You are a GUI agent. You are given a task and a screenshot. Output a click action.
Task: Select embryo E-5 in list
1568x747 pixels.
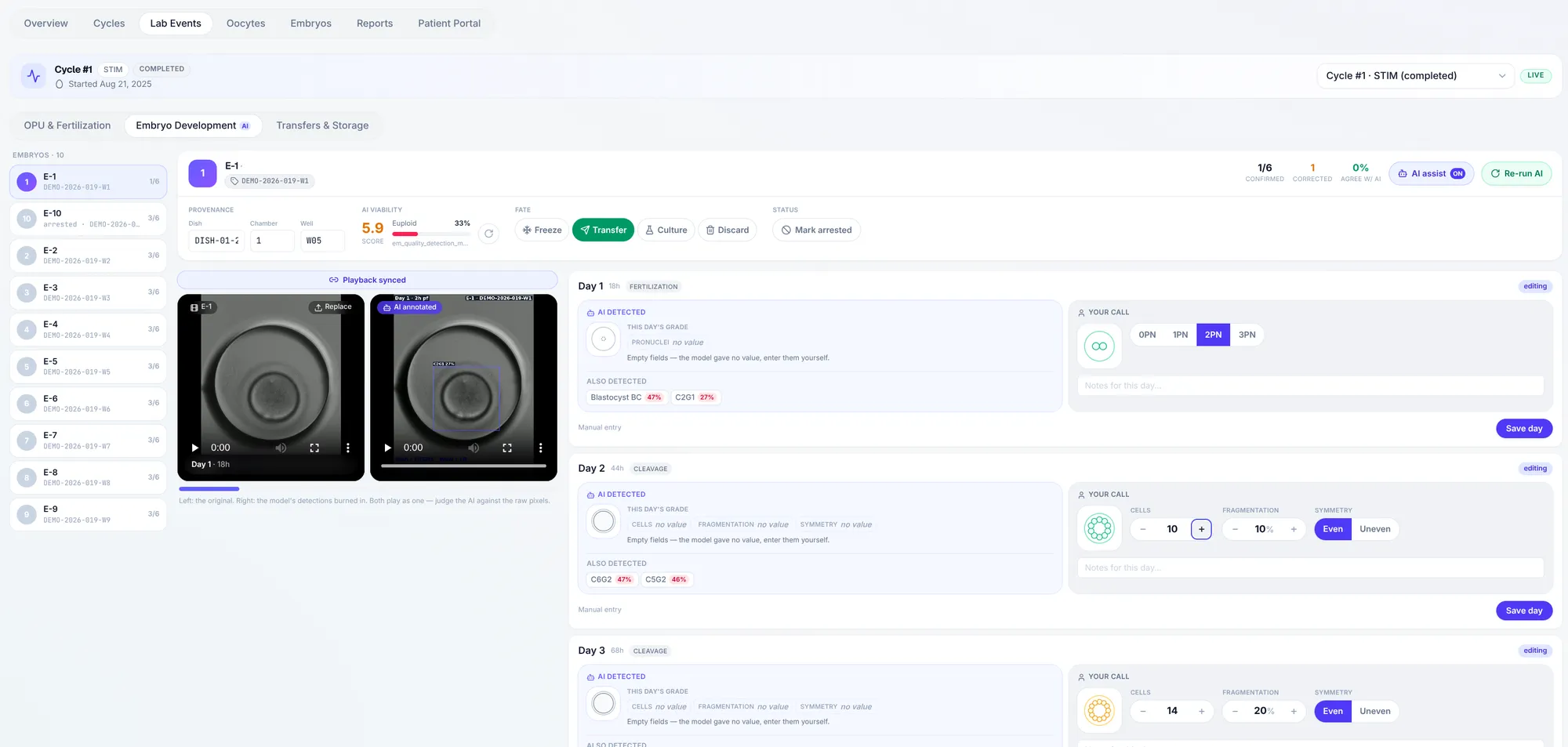89,366
